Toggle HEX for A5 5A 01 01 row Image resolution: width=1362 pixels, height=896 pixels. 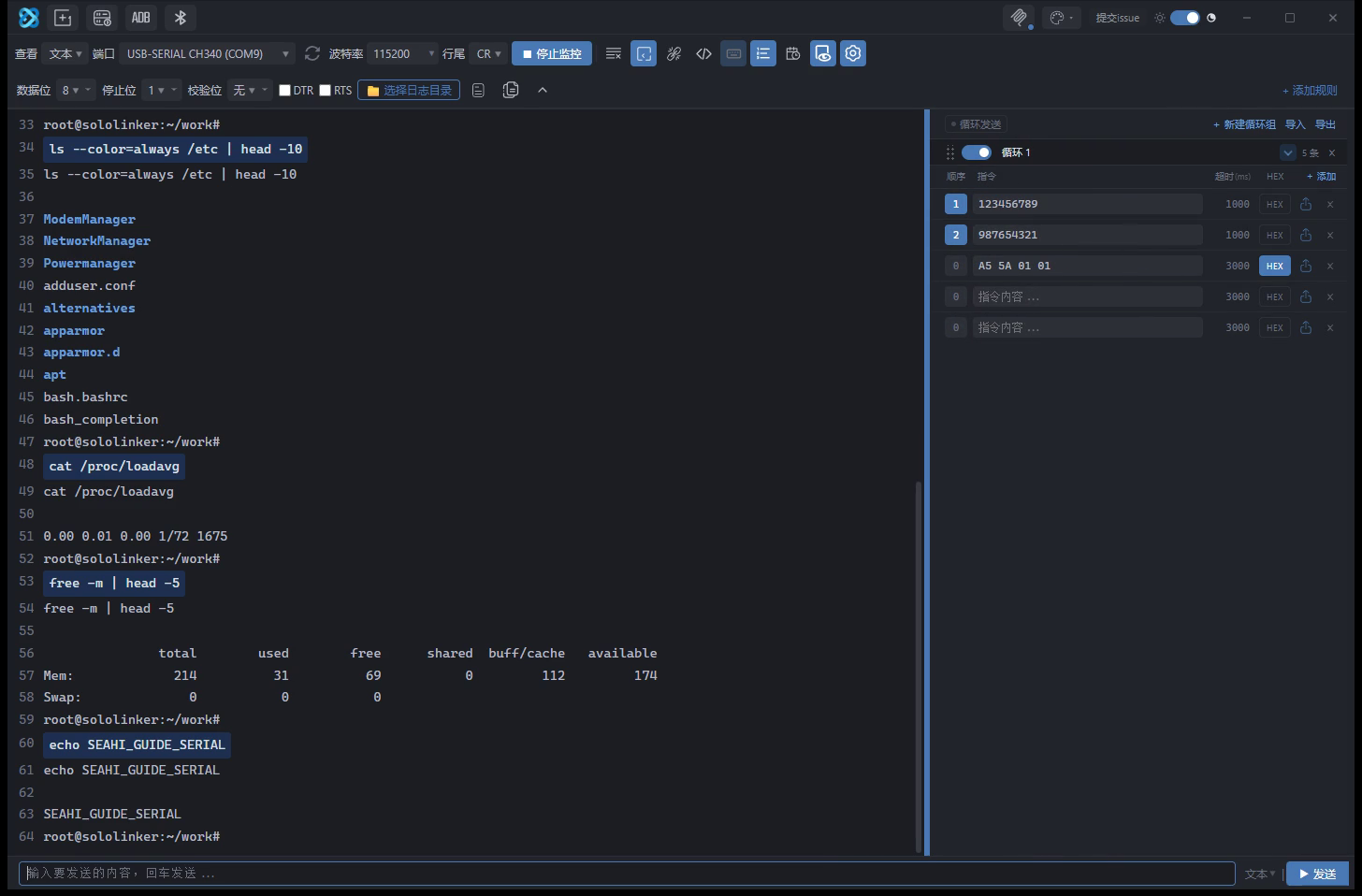coord(1275,266)
